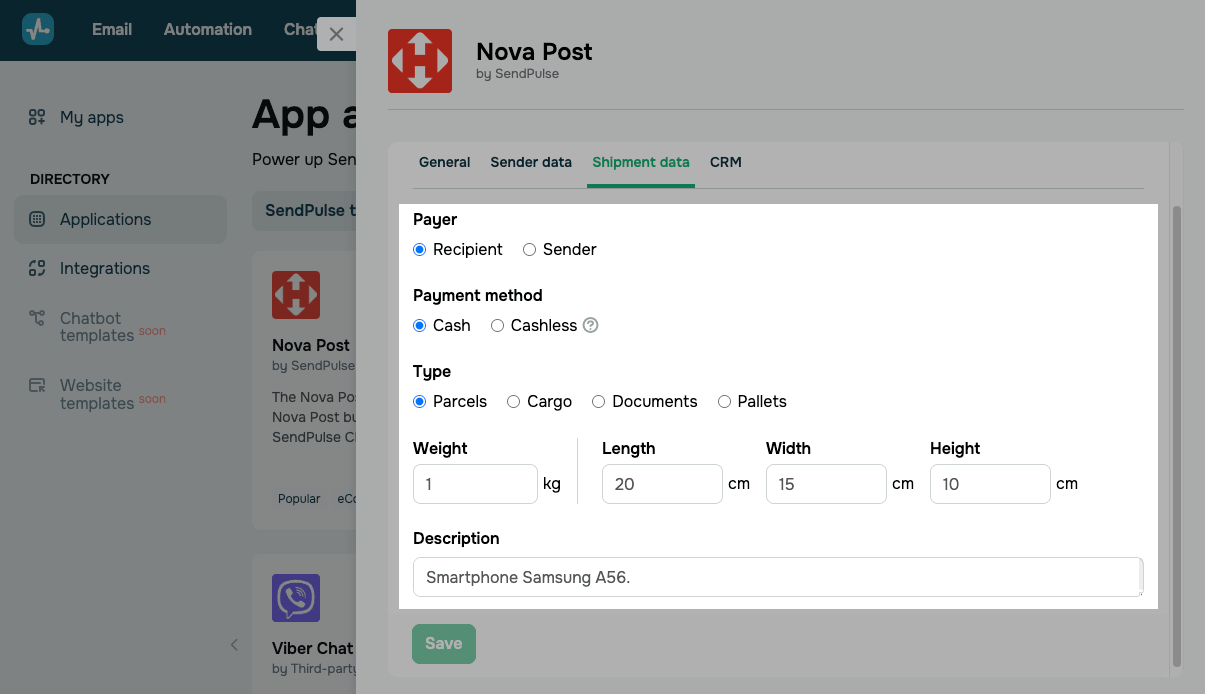This screenshot has width=1205, height=694.
Task: Pick the Pallets shipment type
Action: (x=724, y=402)
